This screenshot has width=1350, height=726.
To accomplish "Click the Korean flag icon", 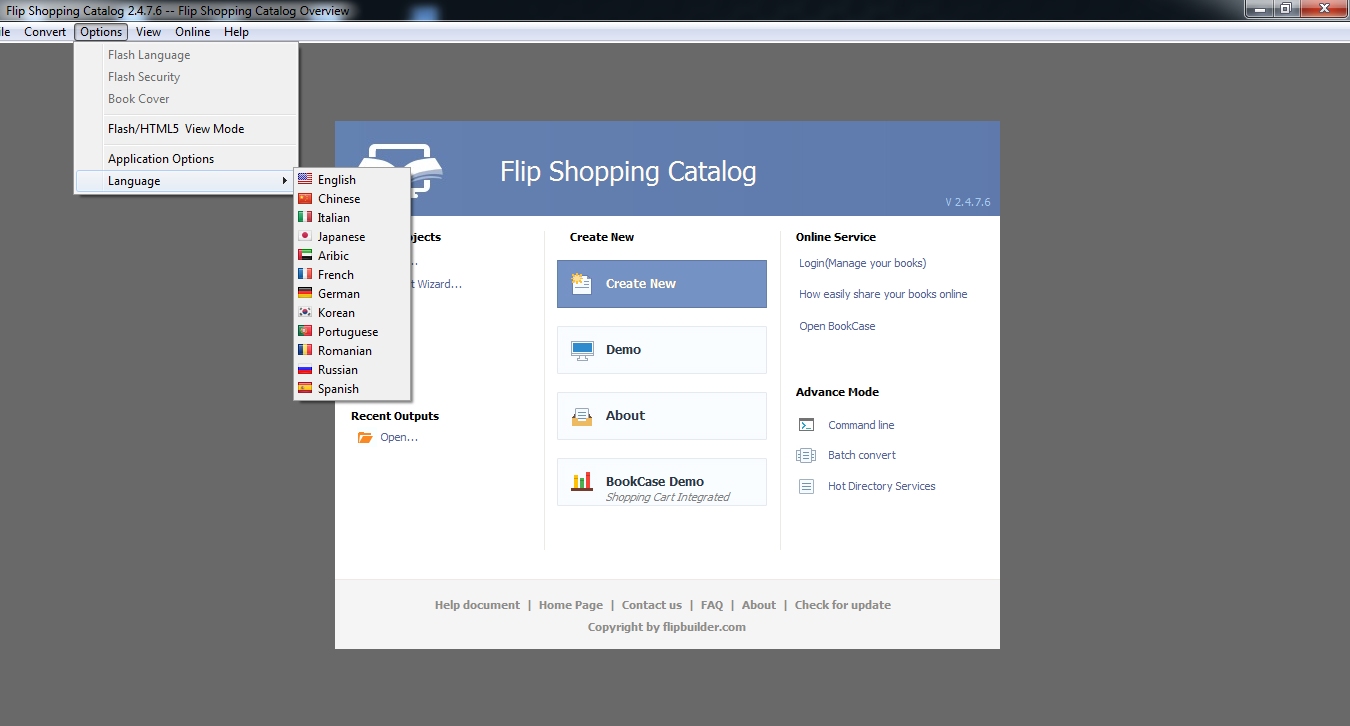I will click(x=305, y=312).
